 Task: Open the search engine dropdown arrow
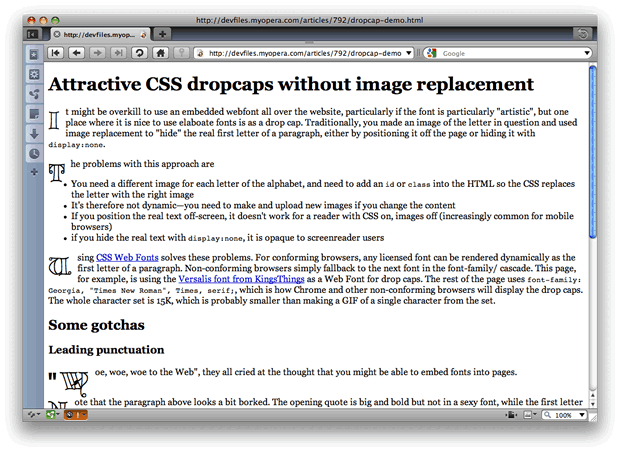coord(587,53)
